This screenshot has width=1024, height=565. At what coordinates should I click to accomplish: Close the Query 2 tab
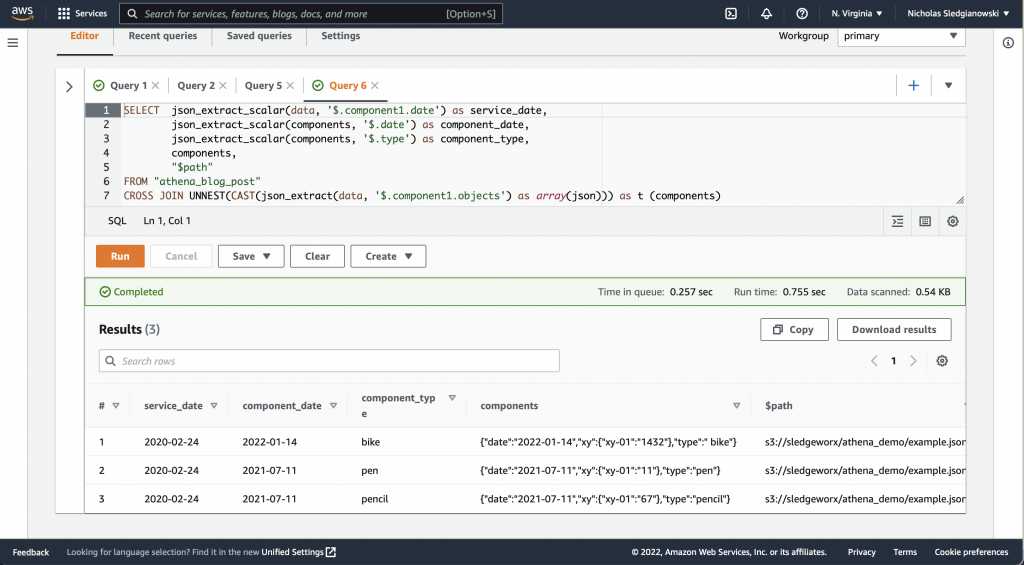pyautogui.click(x=223, y=86)
